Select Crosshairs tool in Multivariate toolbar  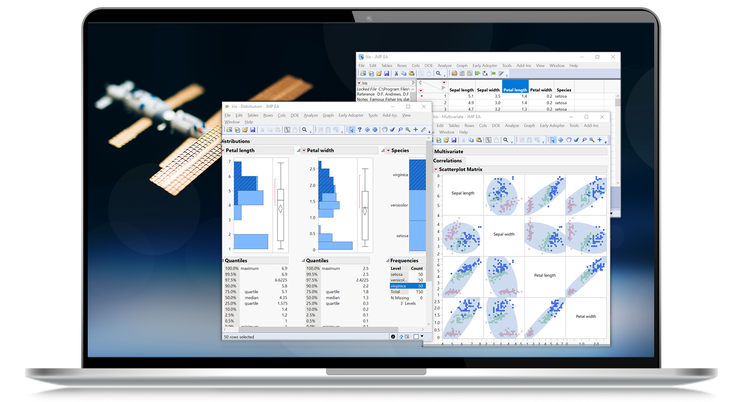[599, 140]
